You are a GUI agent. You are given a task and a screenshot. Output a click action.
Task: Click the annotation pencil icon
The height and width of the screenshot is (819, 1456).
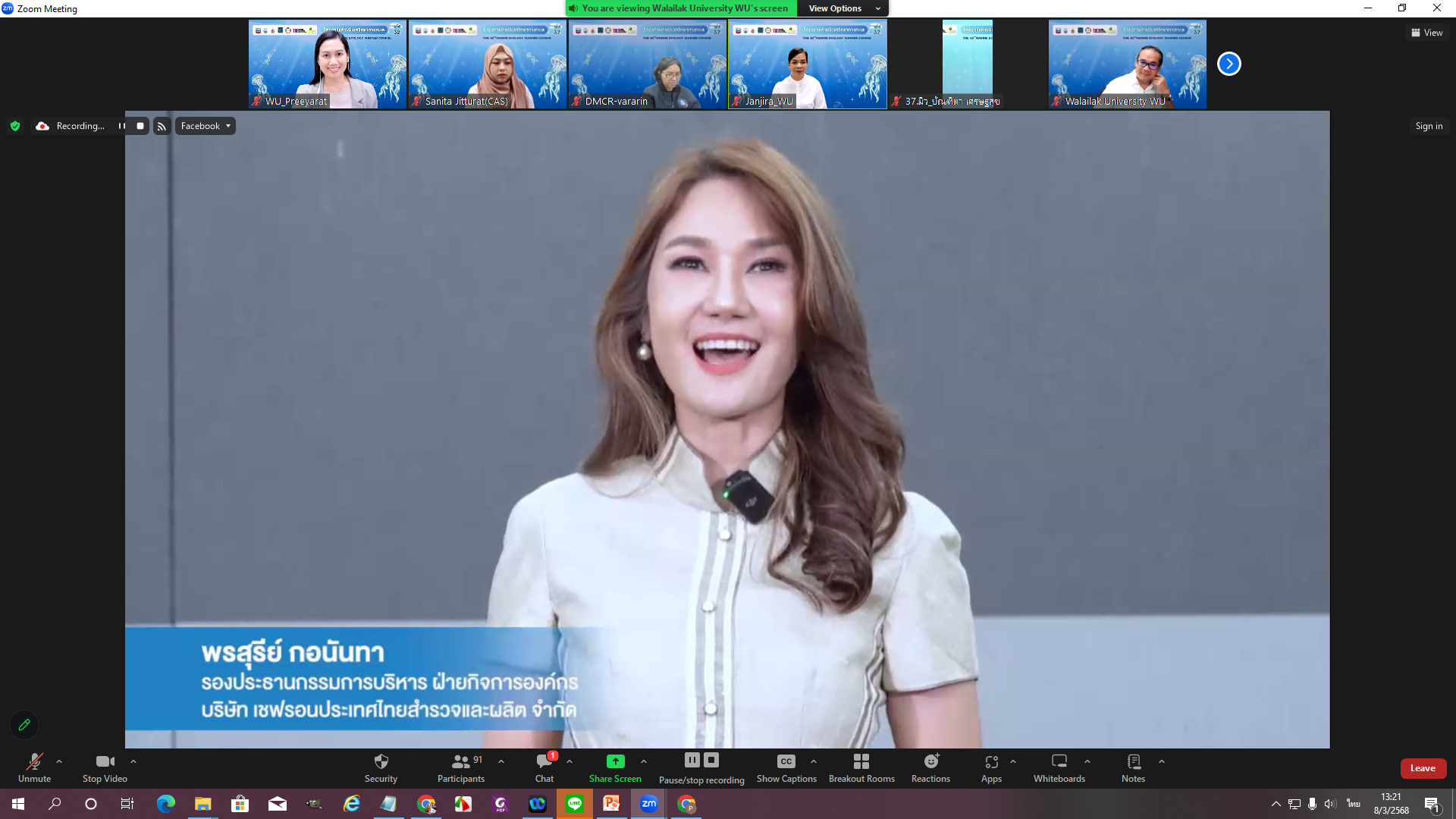24,725
